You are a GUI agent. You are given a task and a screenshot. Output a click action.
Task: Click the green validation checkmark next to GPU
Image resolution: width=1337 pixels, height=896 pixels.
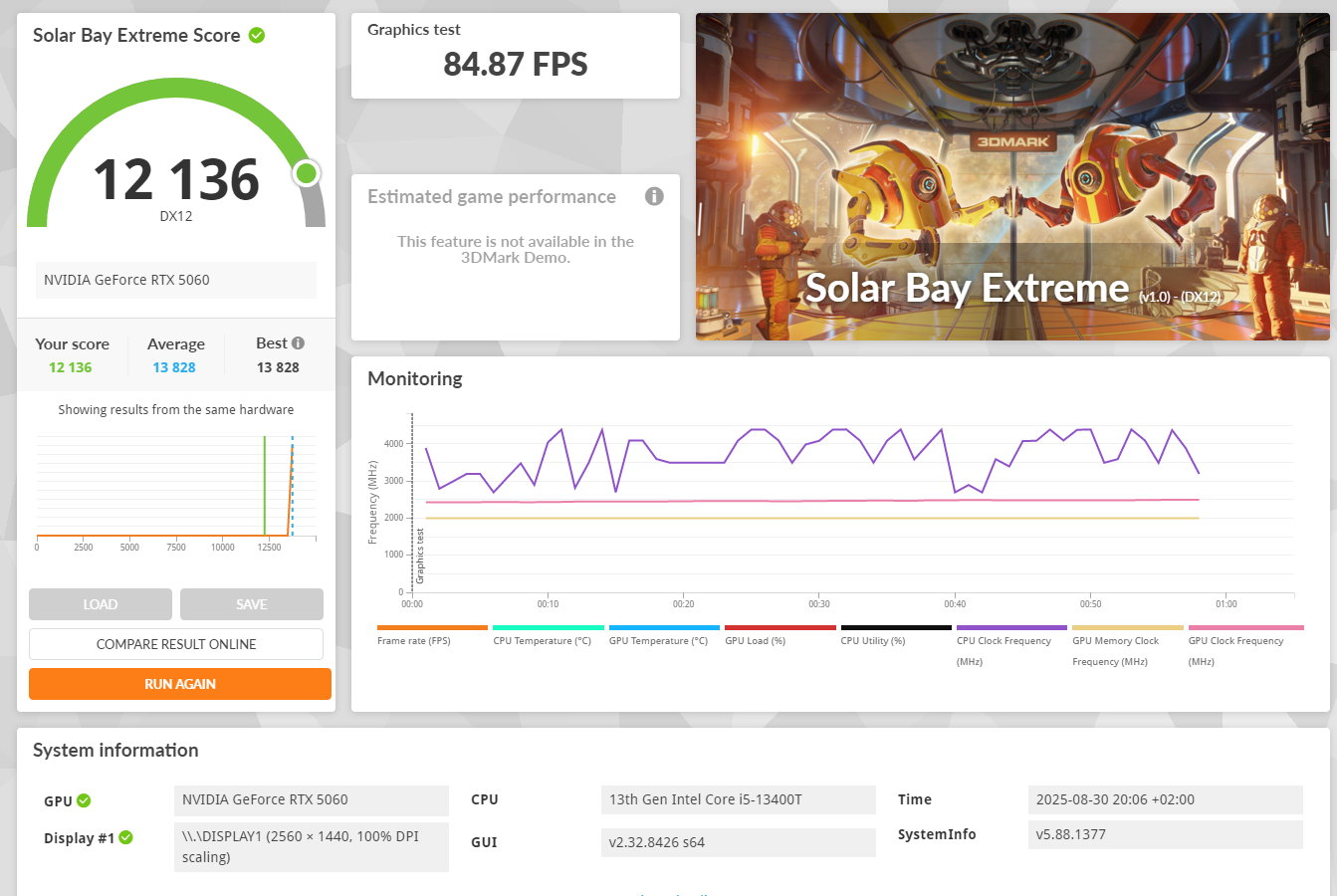click(84, 800)
